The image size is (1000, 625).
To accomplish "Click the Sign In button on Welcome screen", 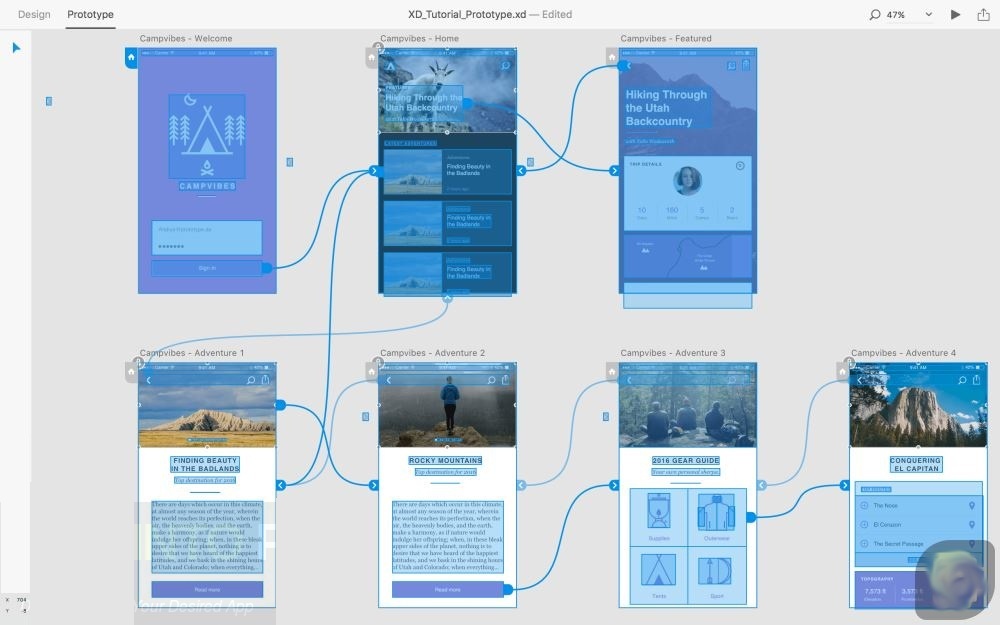I will click(x=205, y=267).
